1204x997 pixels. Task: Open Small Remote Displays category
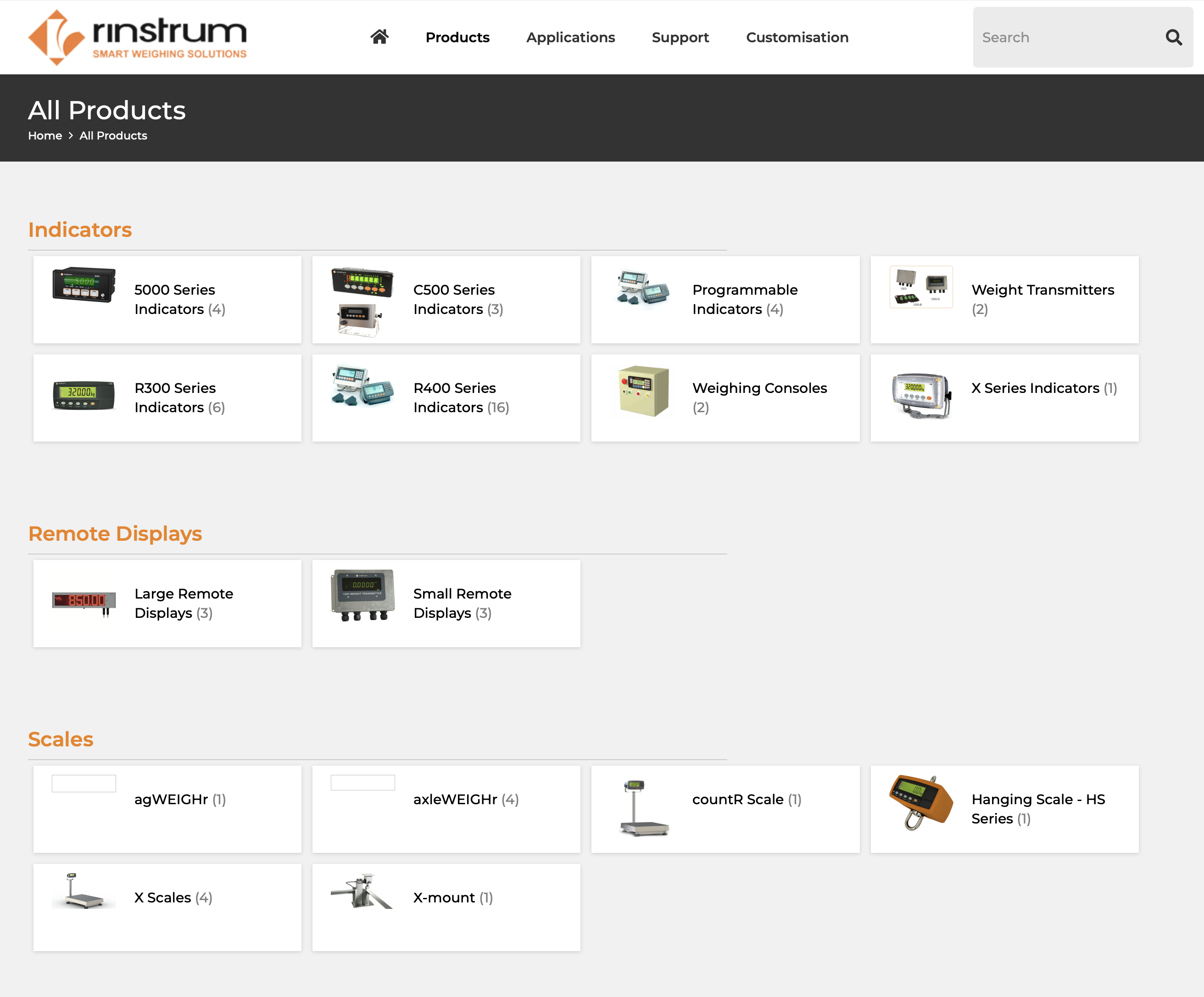pos(462,603)
